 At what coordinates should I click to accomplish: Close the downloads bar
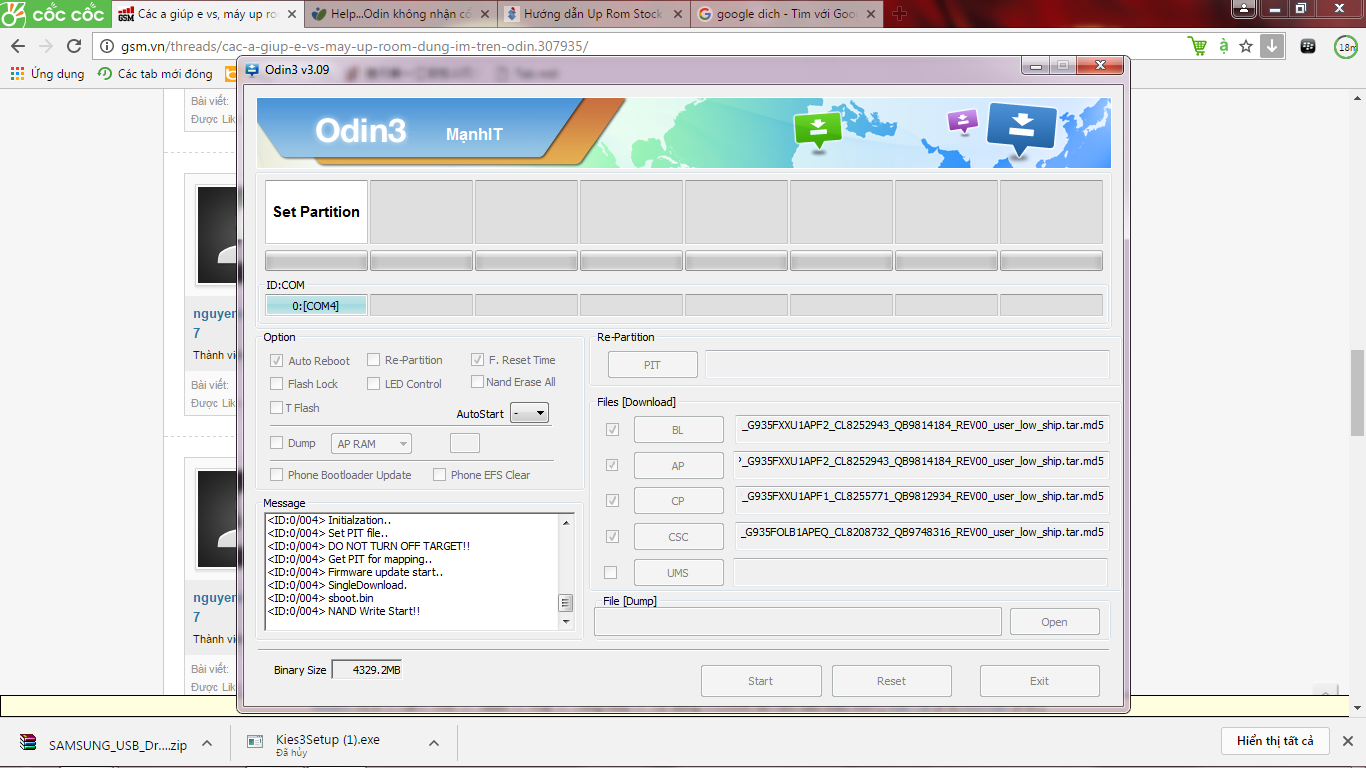pyautogui.click(x=1347, y=741)
